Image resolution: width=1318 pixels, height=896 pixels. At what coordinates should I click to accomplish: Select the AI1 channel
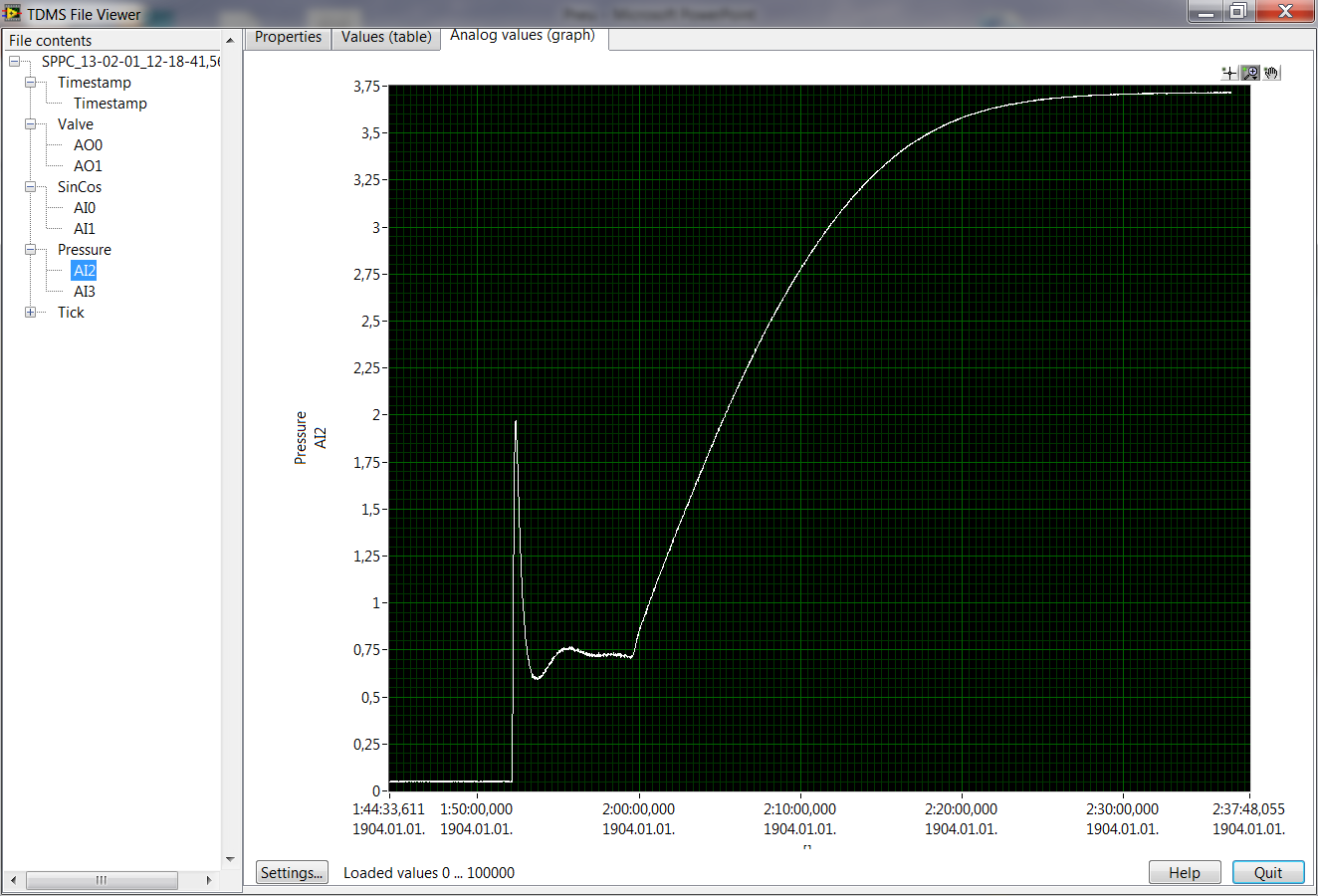[x=85, y=229]
